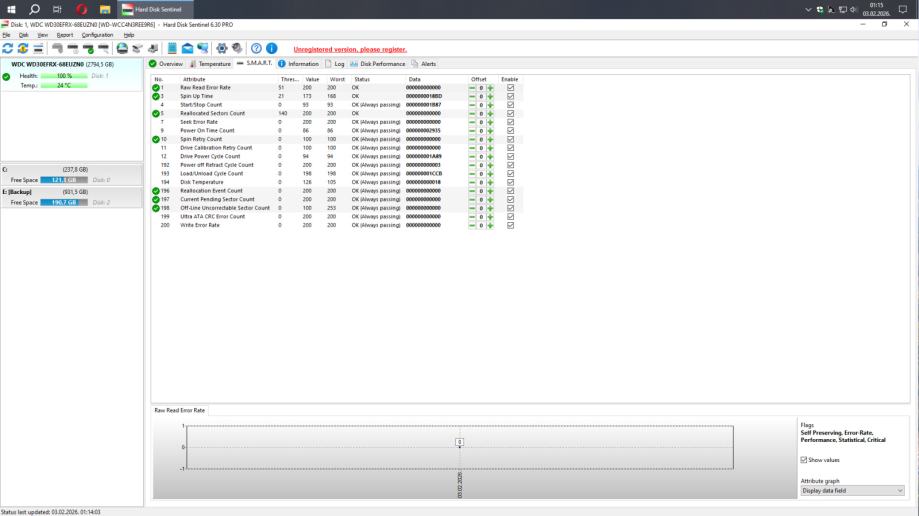919x516 pixels.
Task: Decrease offset for Spin Up Time
Action: tap(472, 96)
